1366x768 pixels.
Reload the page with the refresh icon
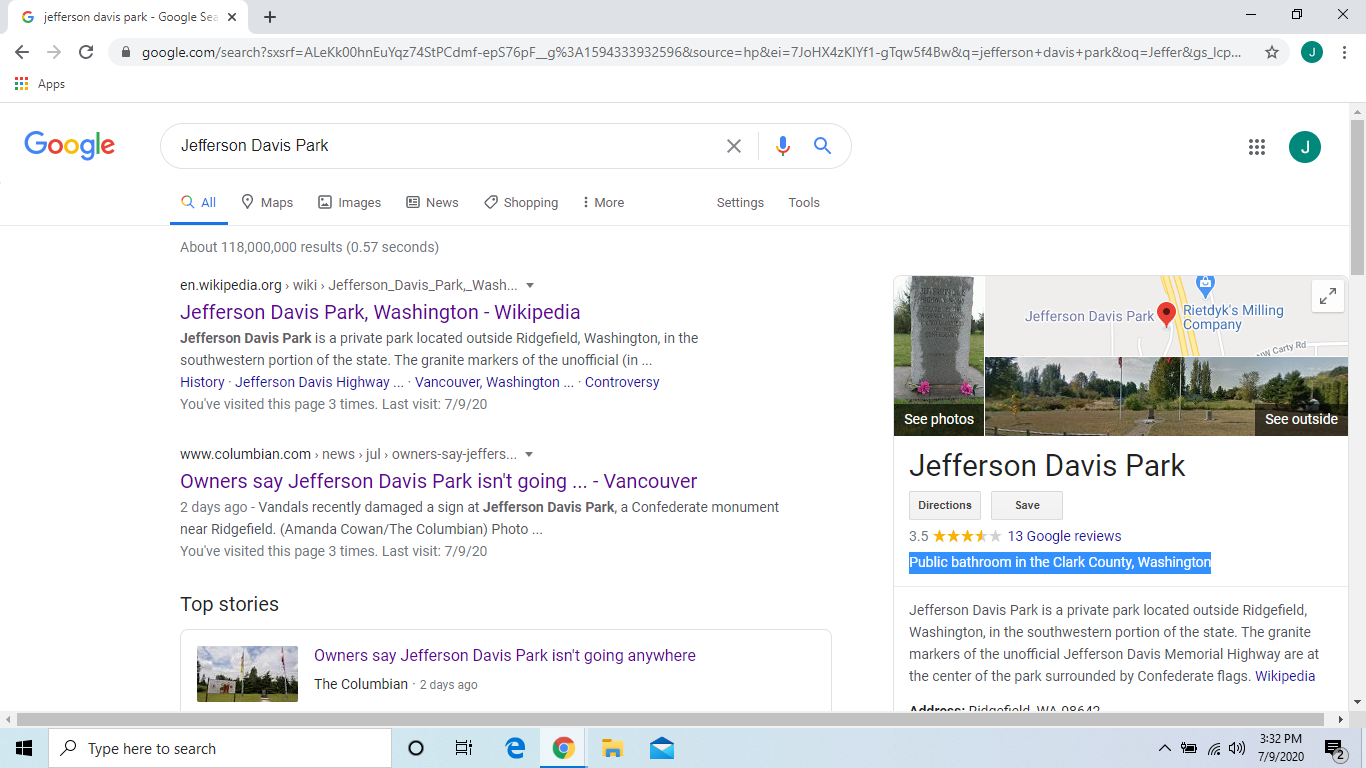point(86,52)
